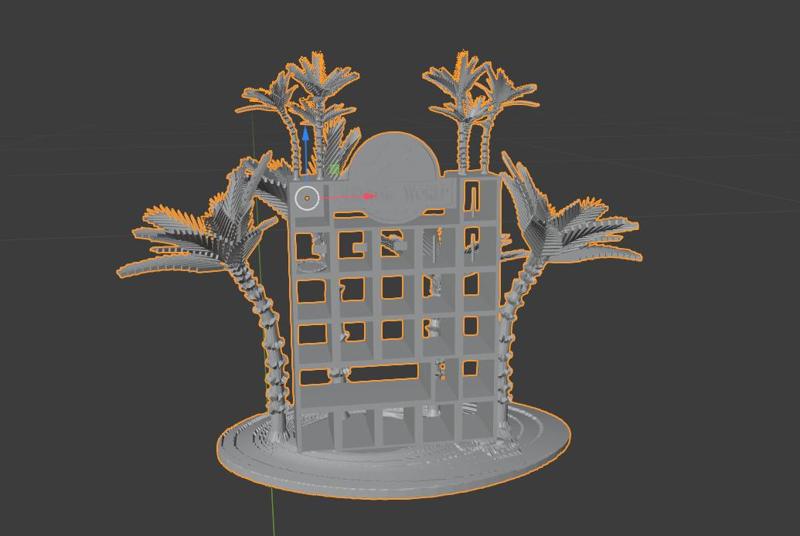Click the white circle free-move gizmo handle
Screen dimensions: 800x536
pyautogui.click(x=307, y=197)
